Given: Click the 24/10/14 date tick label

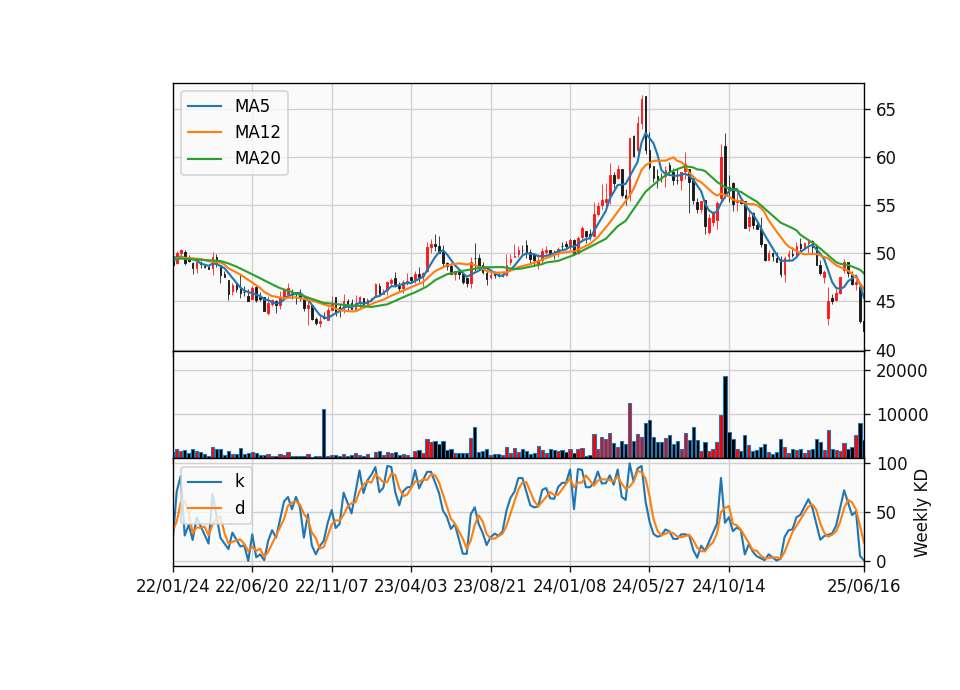Looking at the screenshot, I should tap(729, 587).
